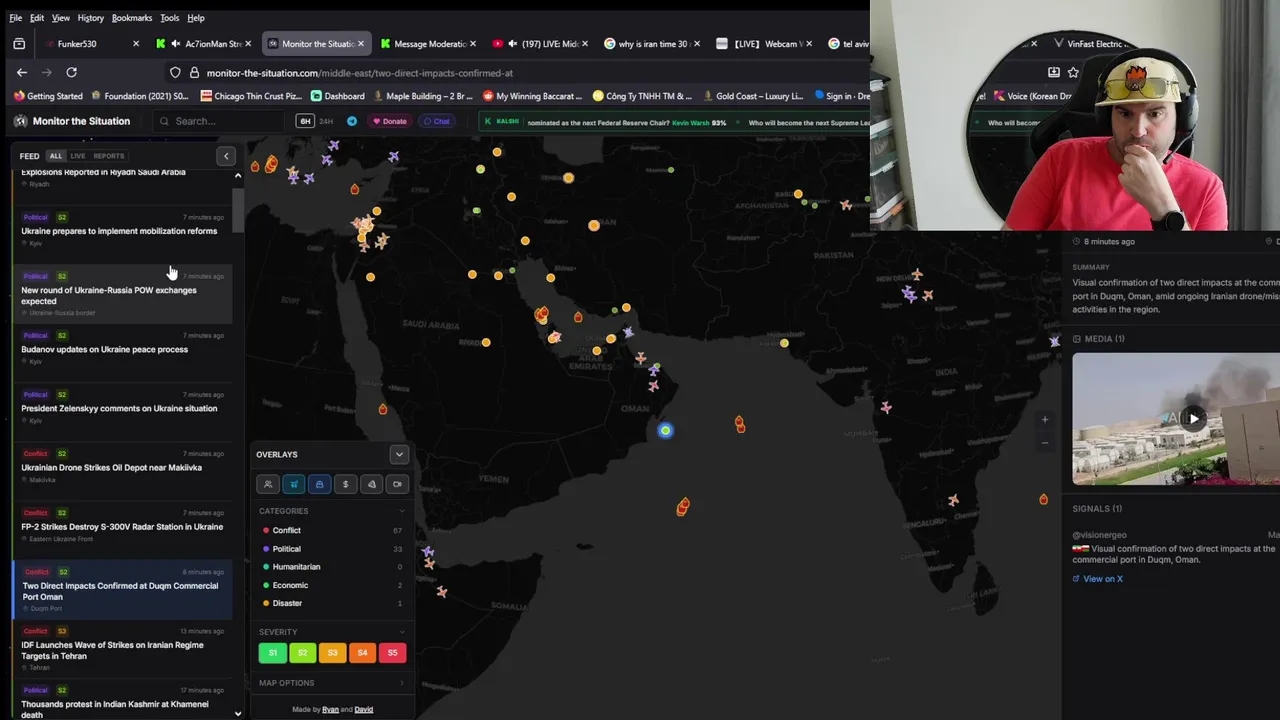
Task: Select the REPORTS feed tab
Action: pos(109,156)
